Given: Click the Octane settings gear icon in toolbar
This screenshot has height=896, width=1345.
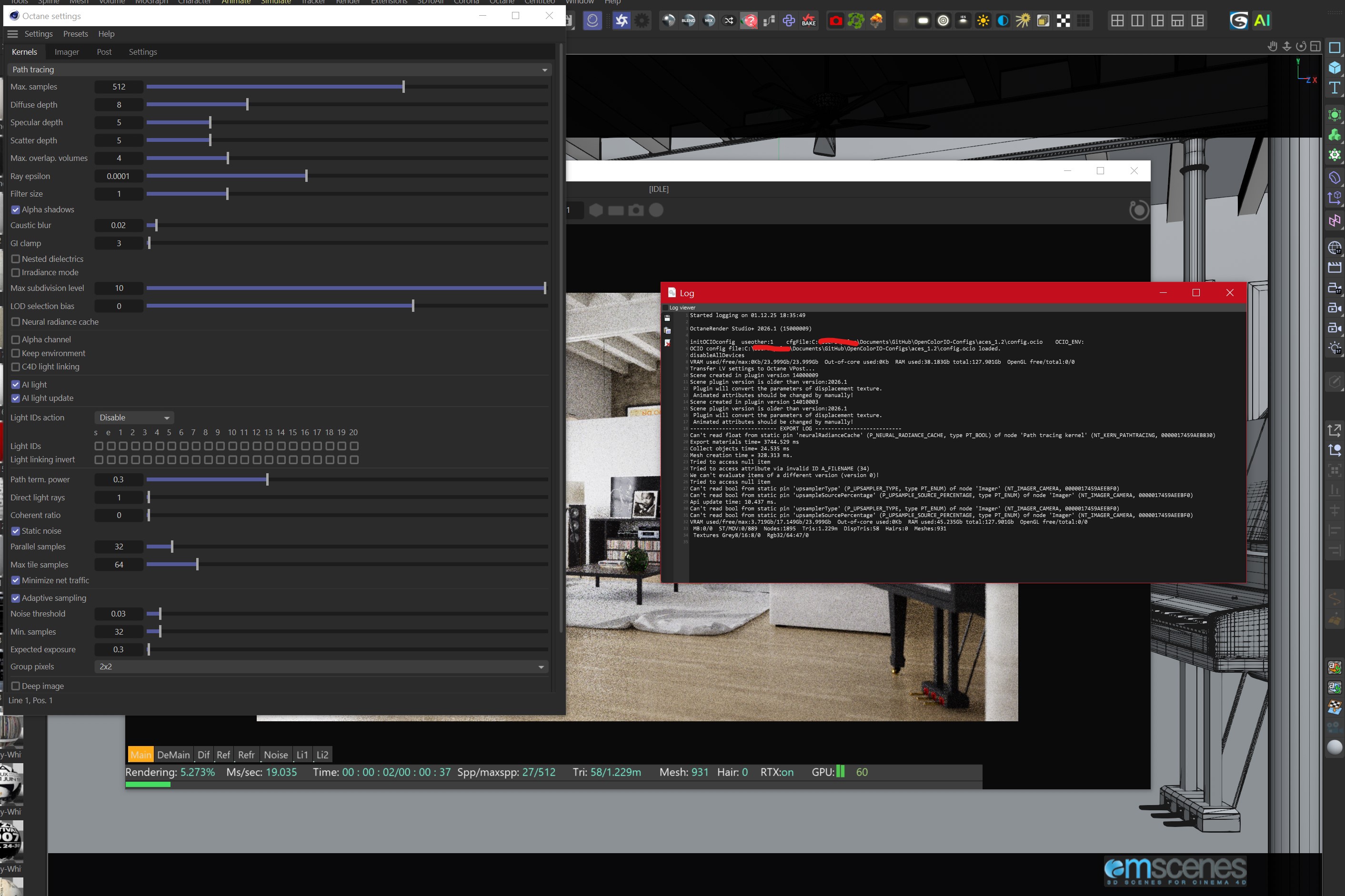Looking at the screenshot, I should tap(642, 21).
